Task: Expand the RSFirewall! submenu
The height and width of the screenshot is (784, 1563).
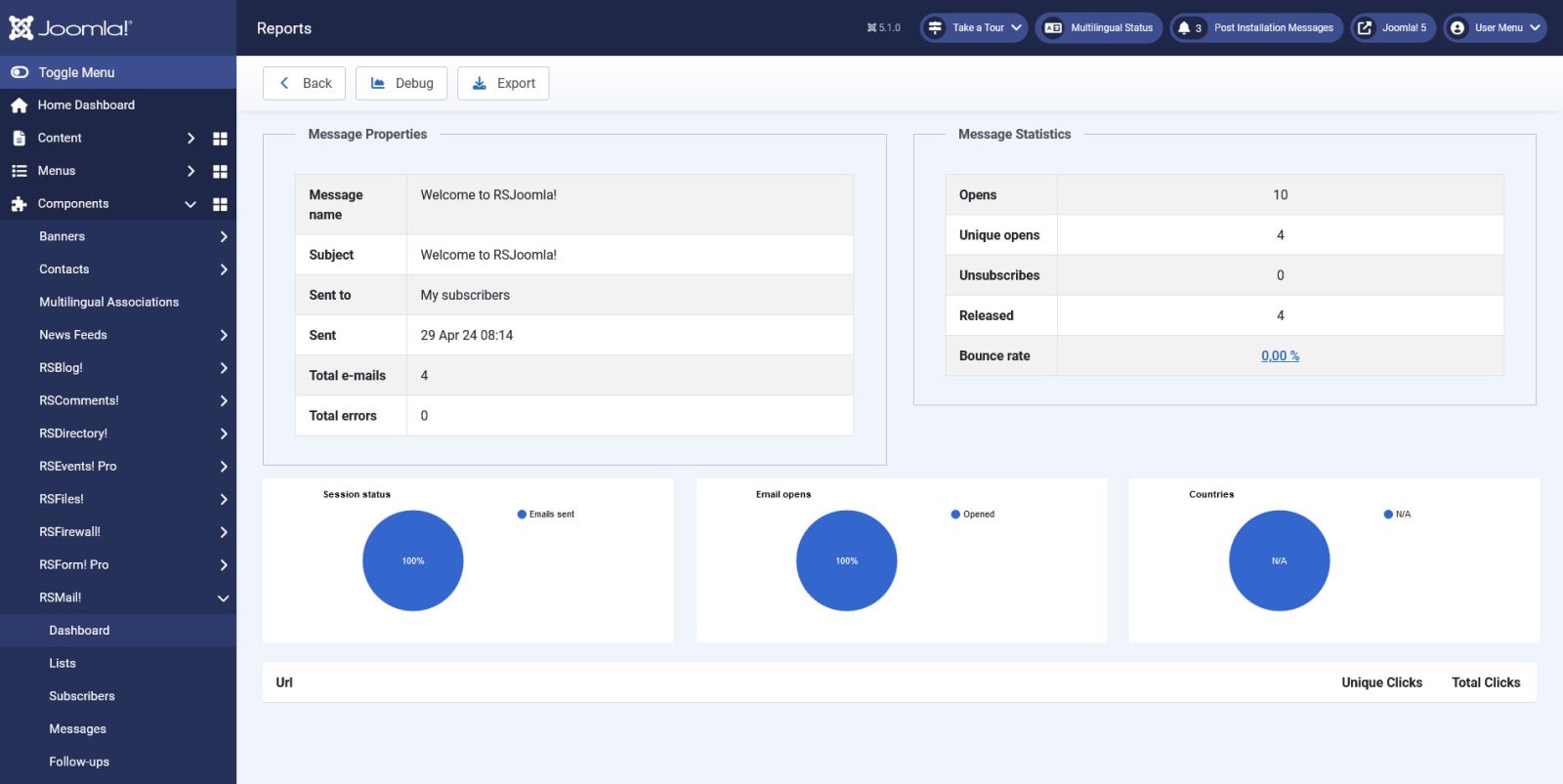Action: 224,532
